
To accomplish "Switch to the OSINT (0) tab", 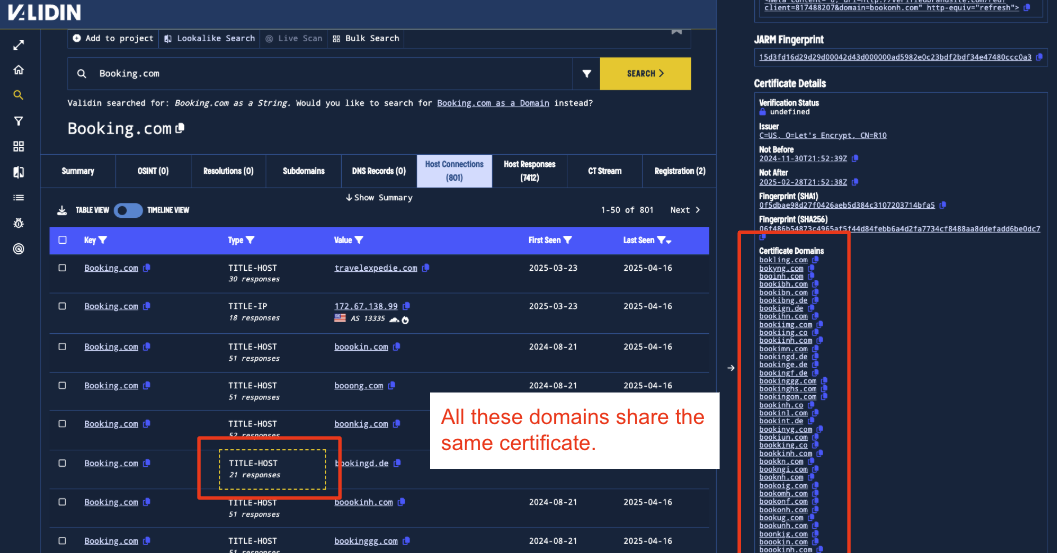I will pos(153,171).
